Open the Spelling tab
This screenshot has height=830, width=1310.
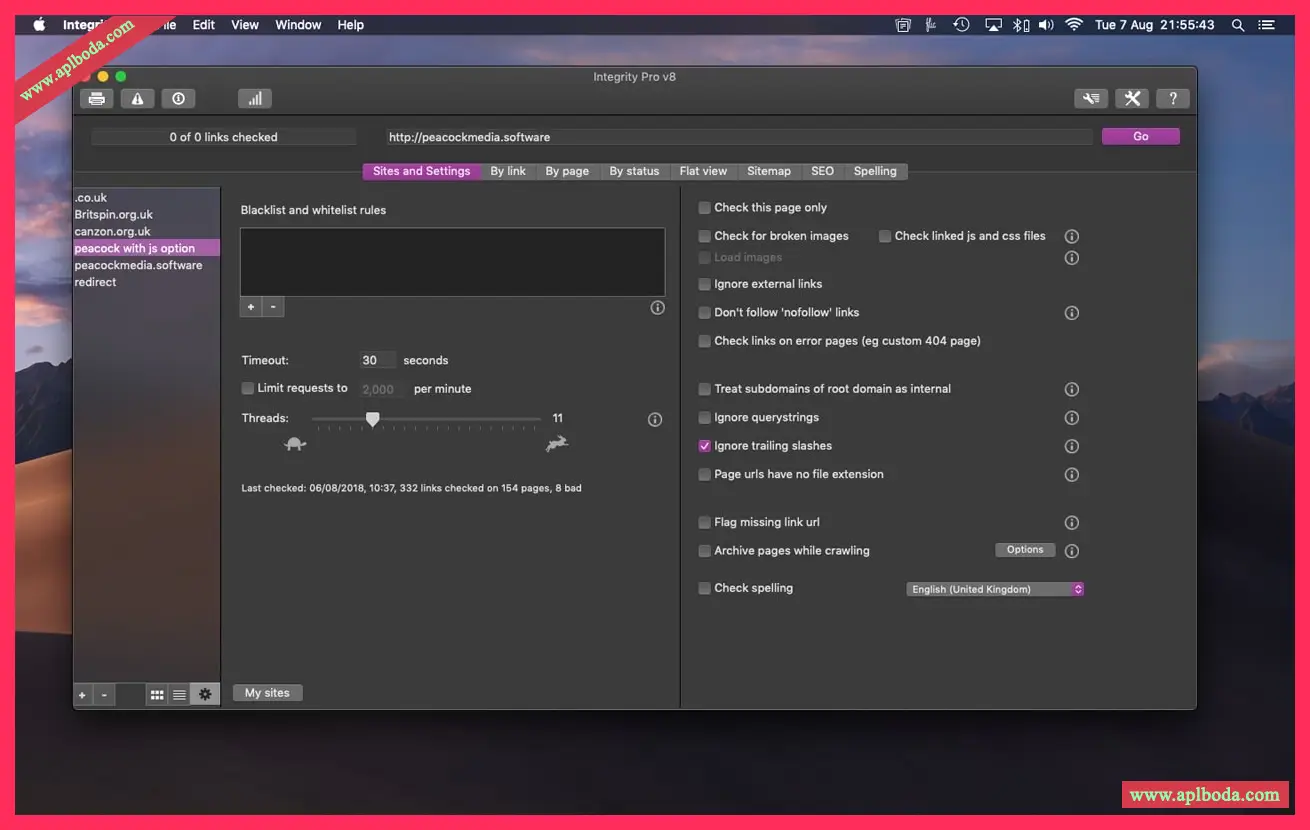875,171
